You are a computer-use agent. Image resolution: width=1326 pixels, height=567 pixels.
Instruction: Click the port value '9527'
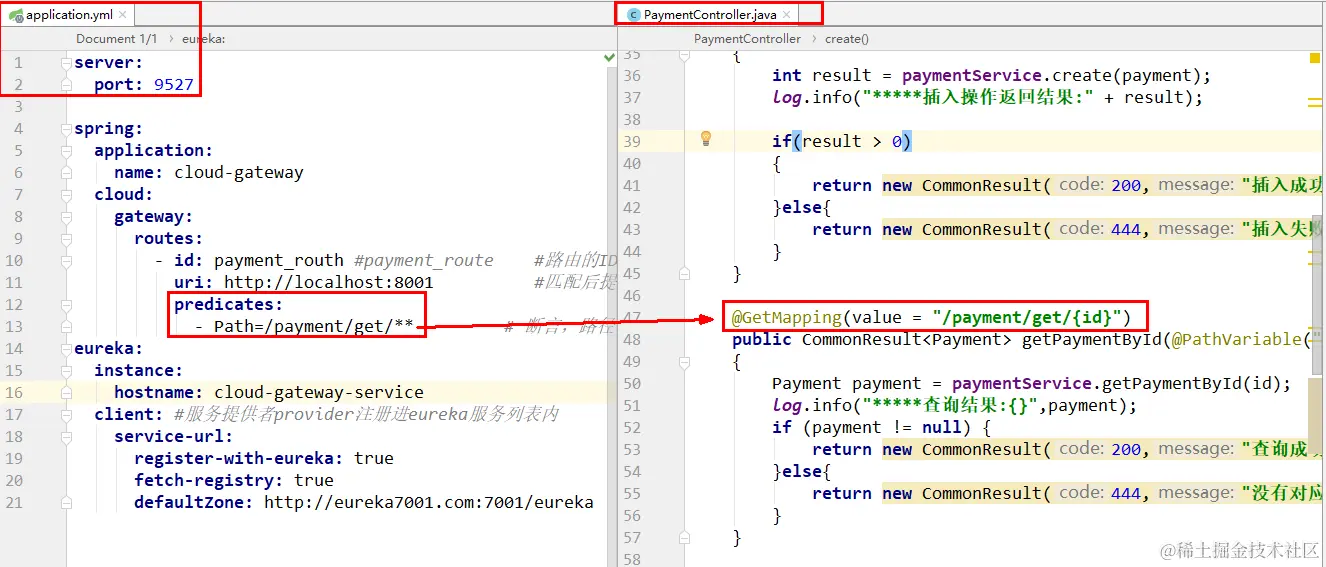[x=174, y=84]
